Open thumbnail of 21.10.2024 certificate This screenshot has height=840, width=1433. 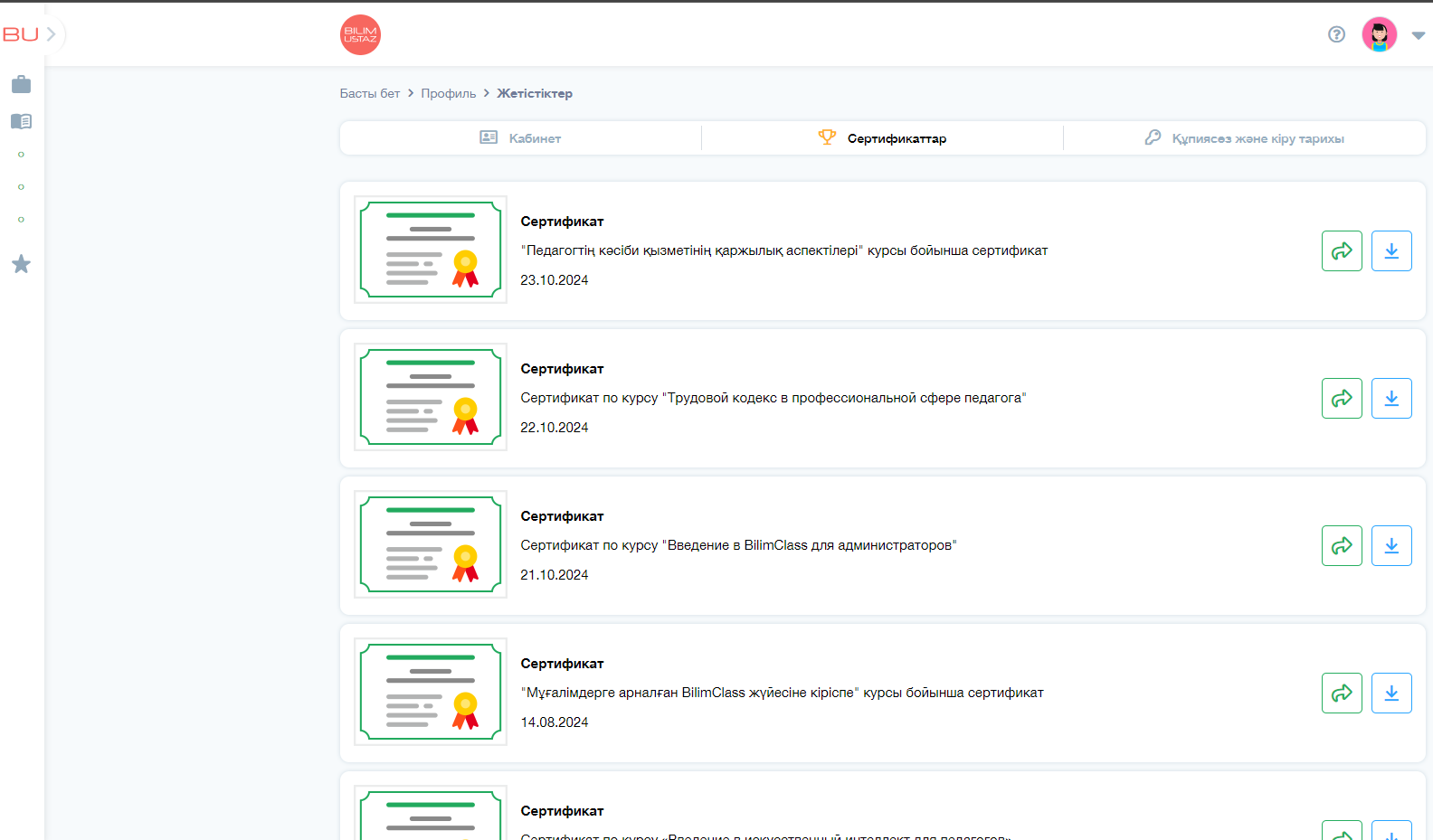point(431,544)
